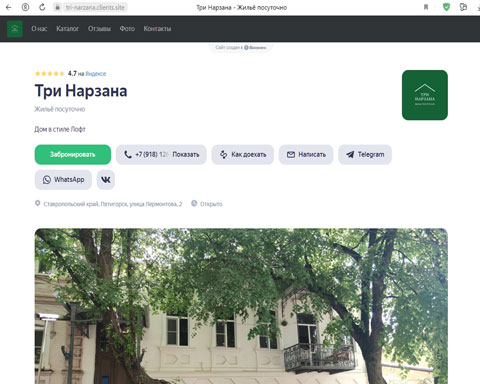
Task: Open the 'Фото' menu item
Action: [x=127, y=29]
